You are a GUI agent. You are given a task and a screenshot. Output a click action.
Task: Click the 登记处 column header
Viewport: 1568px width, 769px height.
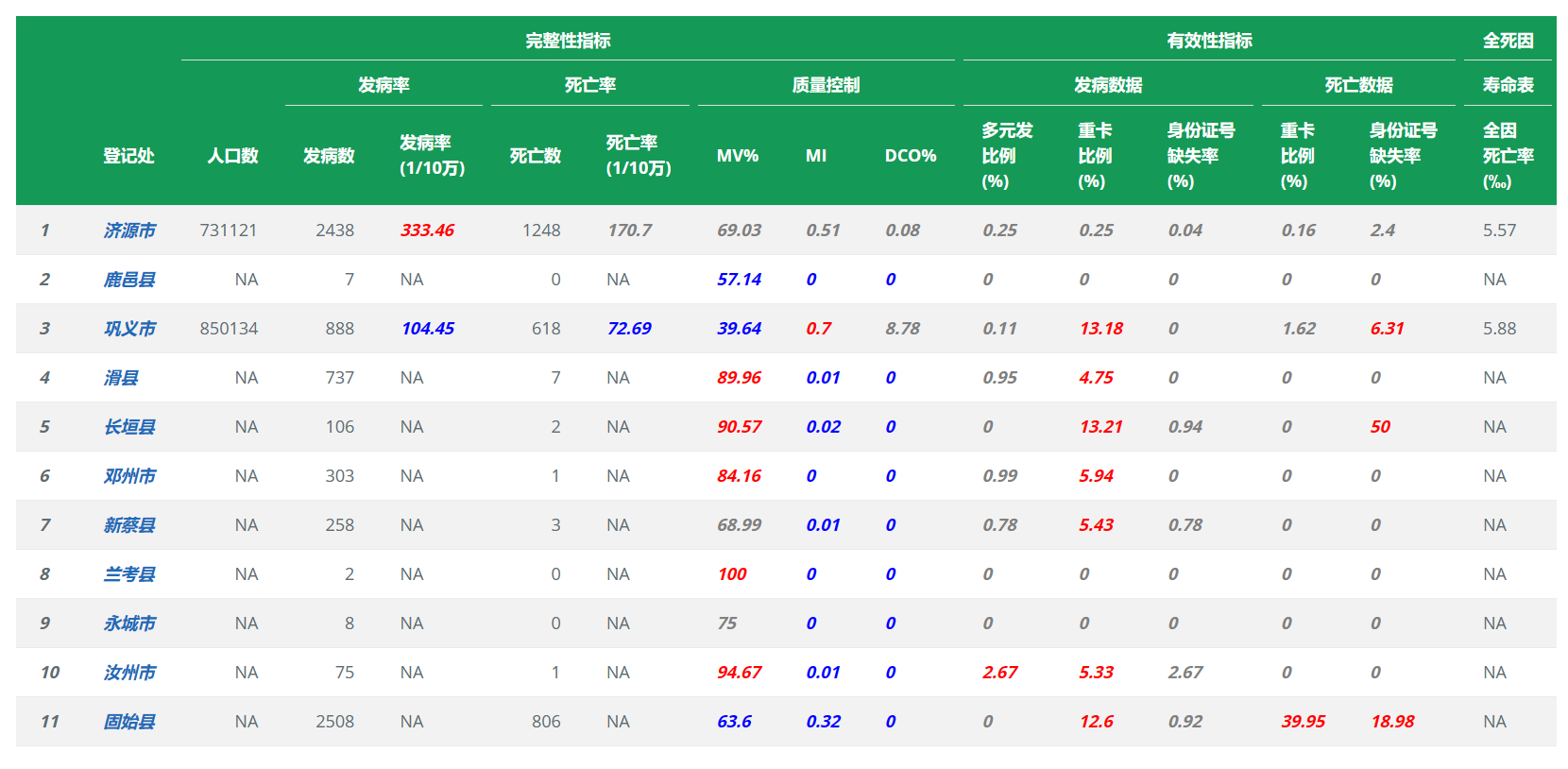(x=128, y=156)
